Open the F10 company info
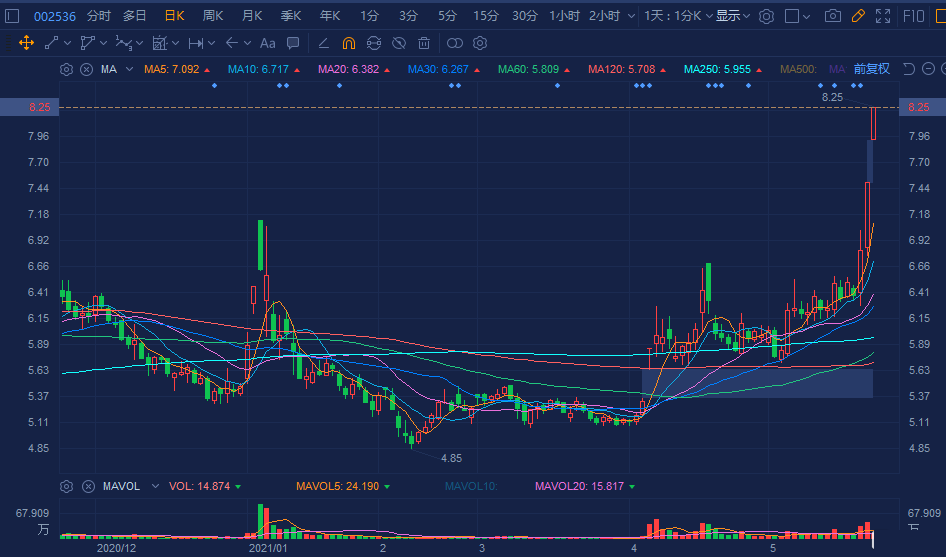Viewport: 946px width, 557px height. click(x=913, y=16)
